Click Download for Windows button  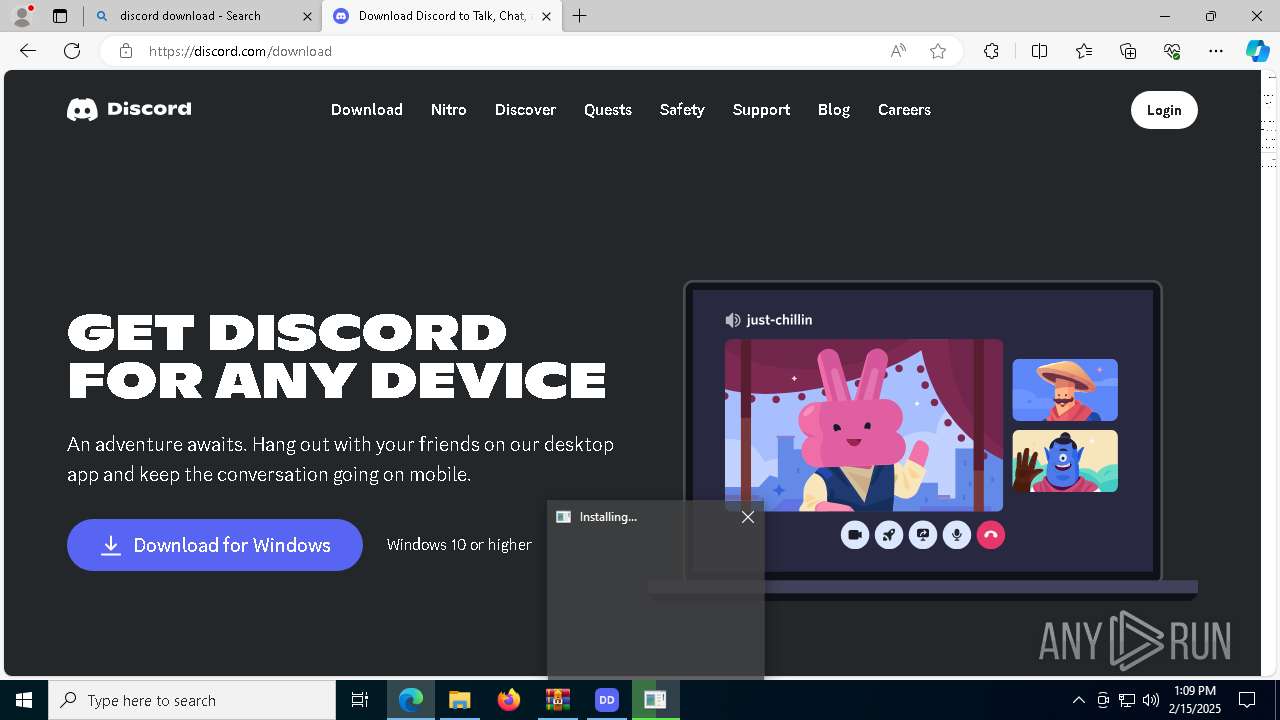(215, 545)
